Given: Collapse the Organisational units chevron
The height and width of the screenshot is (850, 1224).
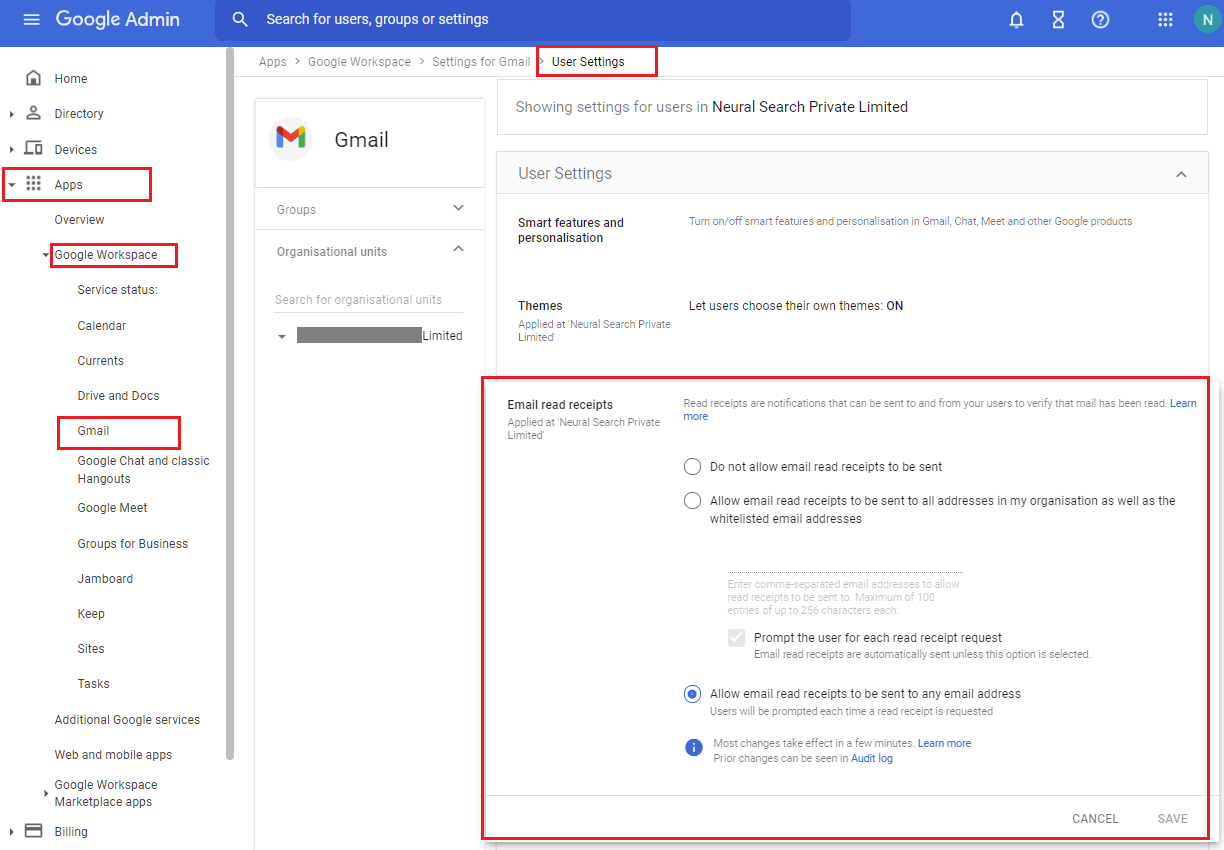Looking at the screenshot, I should [459, 249].
